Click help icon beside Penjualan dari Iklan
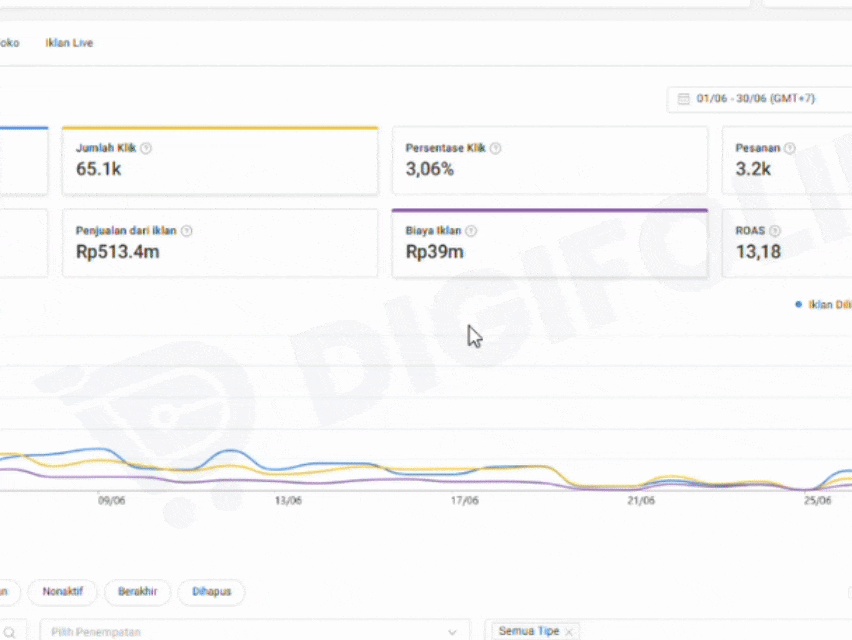 pos(187,231)
